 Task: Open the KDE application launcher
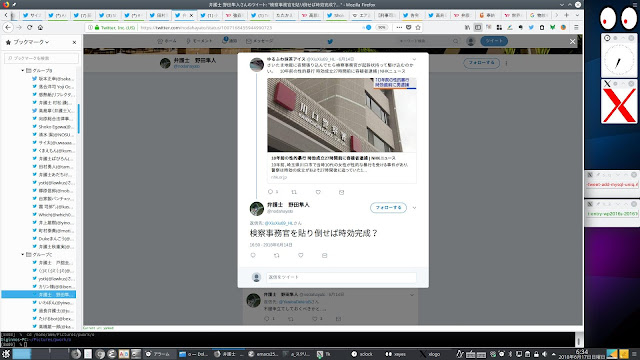coord(6,354)
